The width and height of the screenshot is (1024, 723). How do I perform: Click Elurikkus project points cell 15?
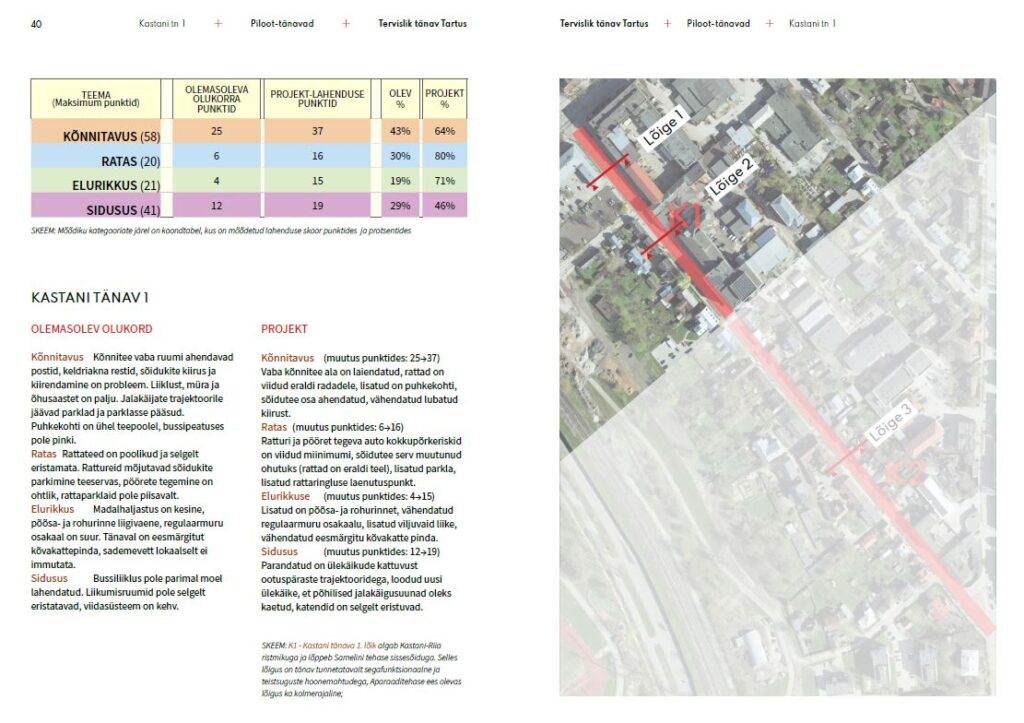[317, 181]
